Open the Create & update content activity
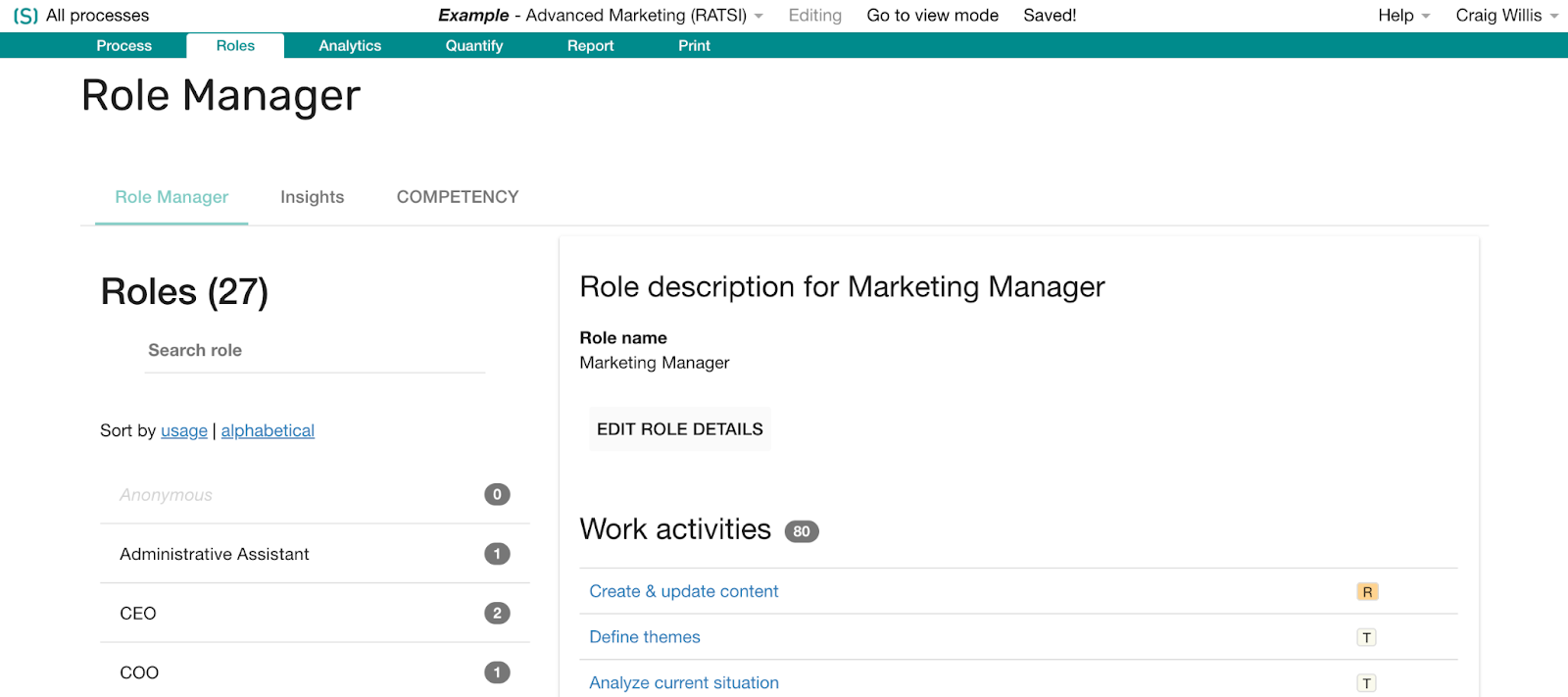The height and width of the screenshot is (697, 1568). pyautogui.click(x=683, y=592)
